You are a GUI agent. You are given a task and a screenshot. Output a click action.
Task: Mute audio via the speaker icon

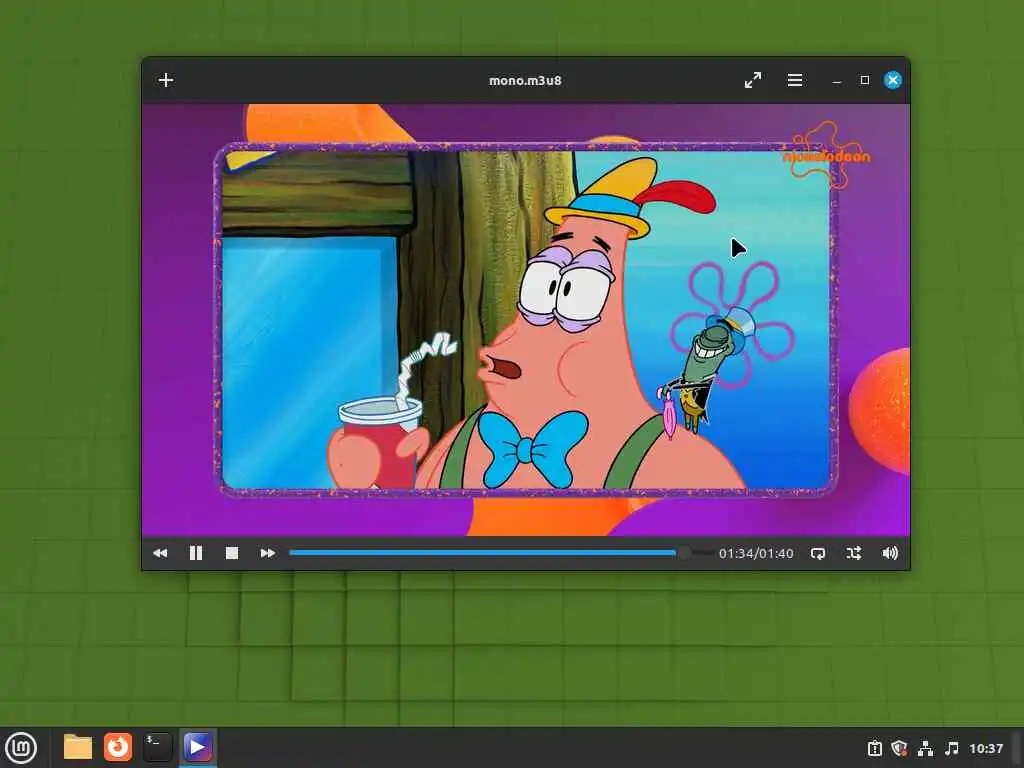point(890,553)
